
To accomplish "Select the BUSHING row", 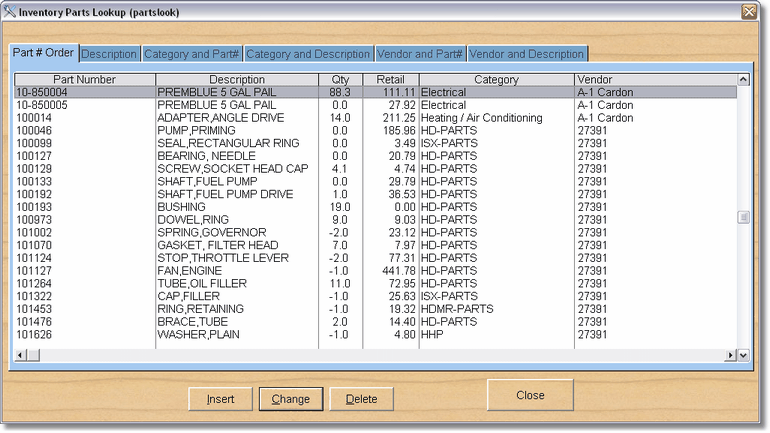I will coord(376,207).
